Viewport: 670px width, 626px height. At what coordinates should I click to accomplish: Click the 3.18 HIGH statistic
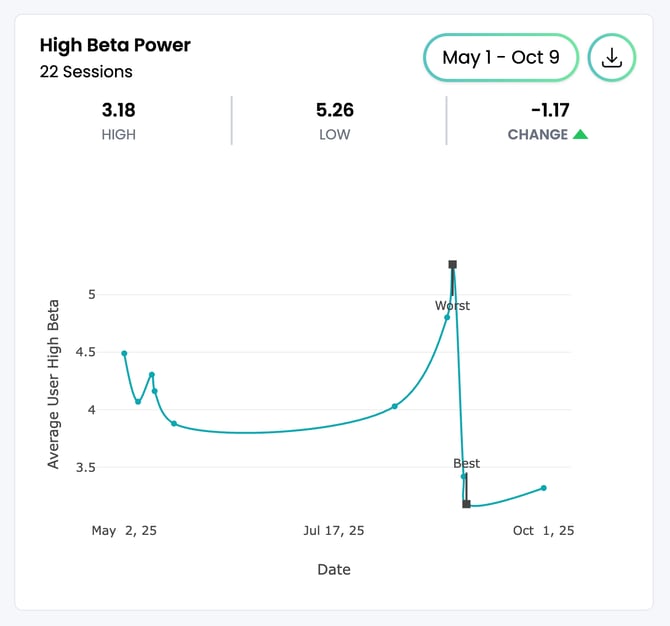118,109
